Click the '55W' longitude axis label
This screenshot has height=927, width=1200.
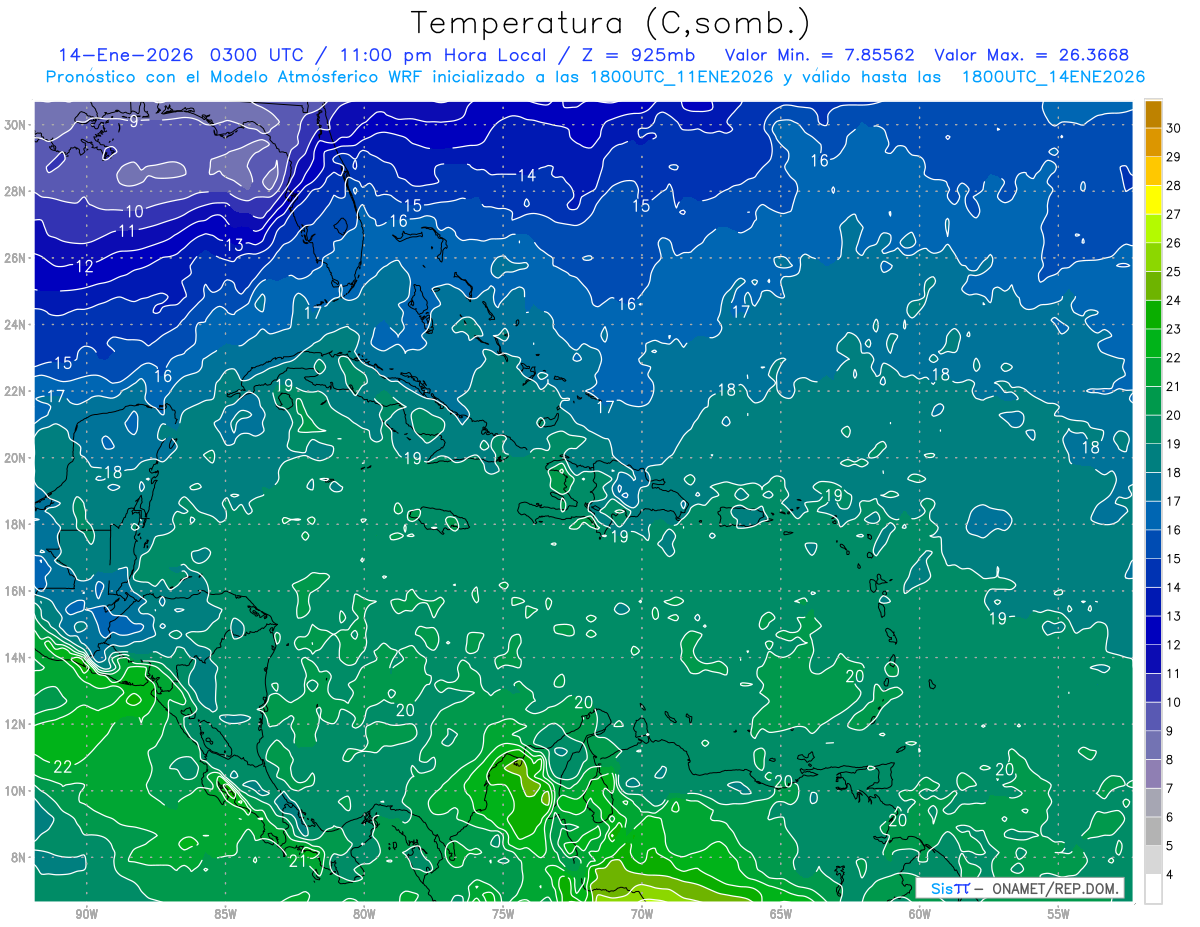[x=1059, y=914]
